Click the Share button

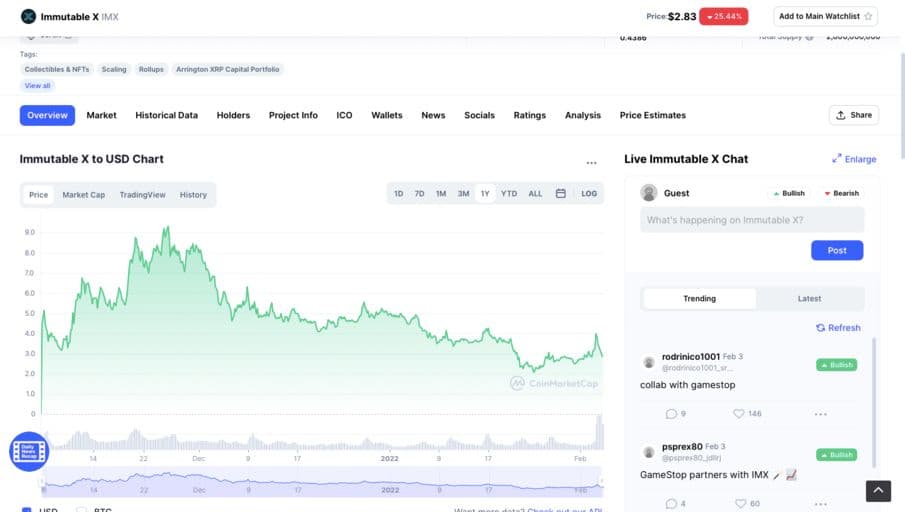[853, 115]
